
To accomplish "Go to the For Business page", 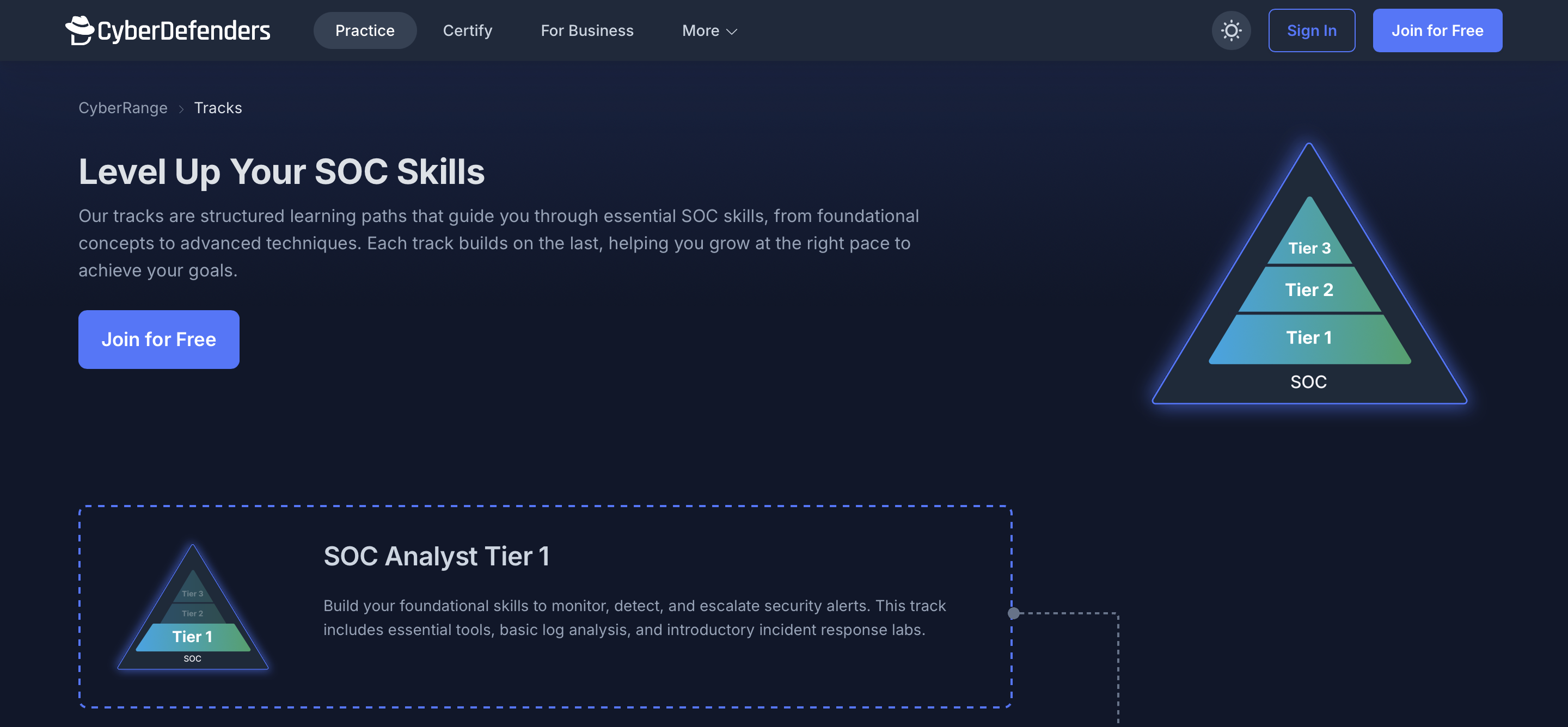I will [x=587, y=30].
